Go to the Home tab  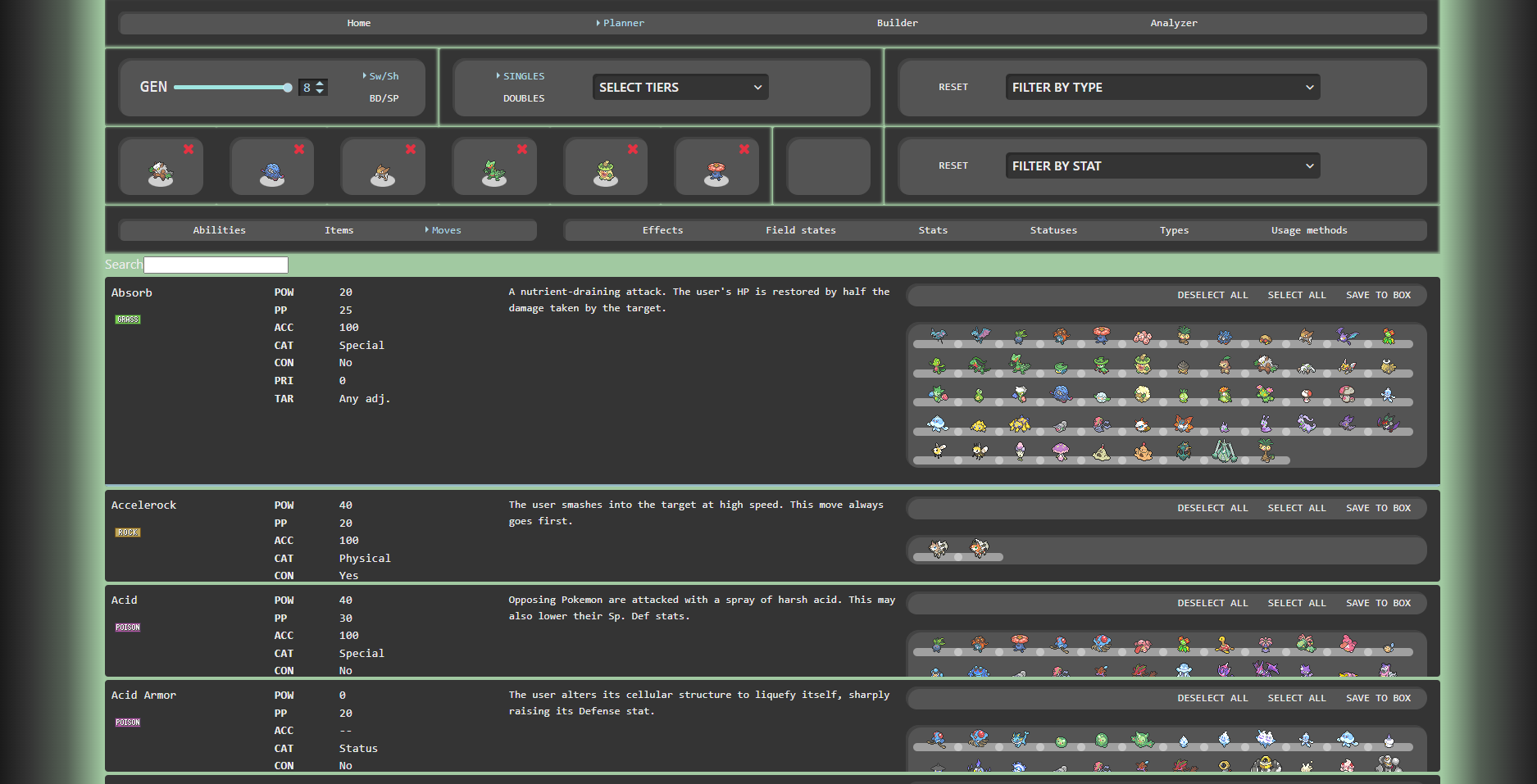pos(359,23)
